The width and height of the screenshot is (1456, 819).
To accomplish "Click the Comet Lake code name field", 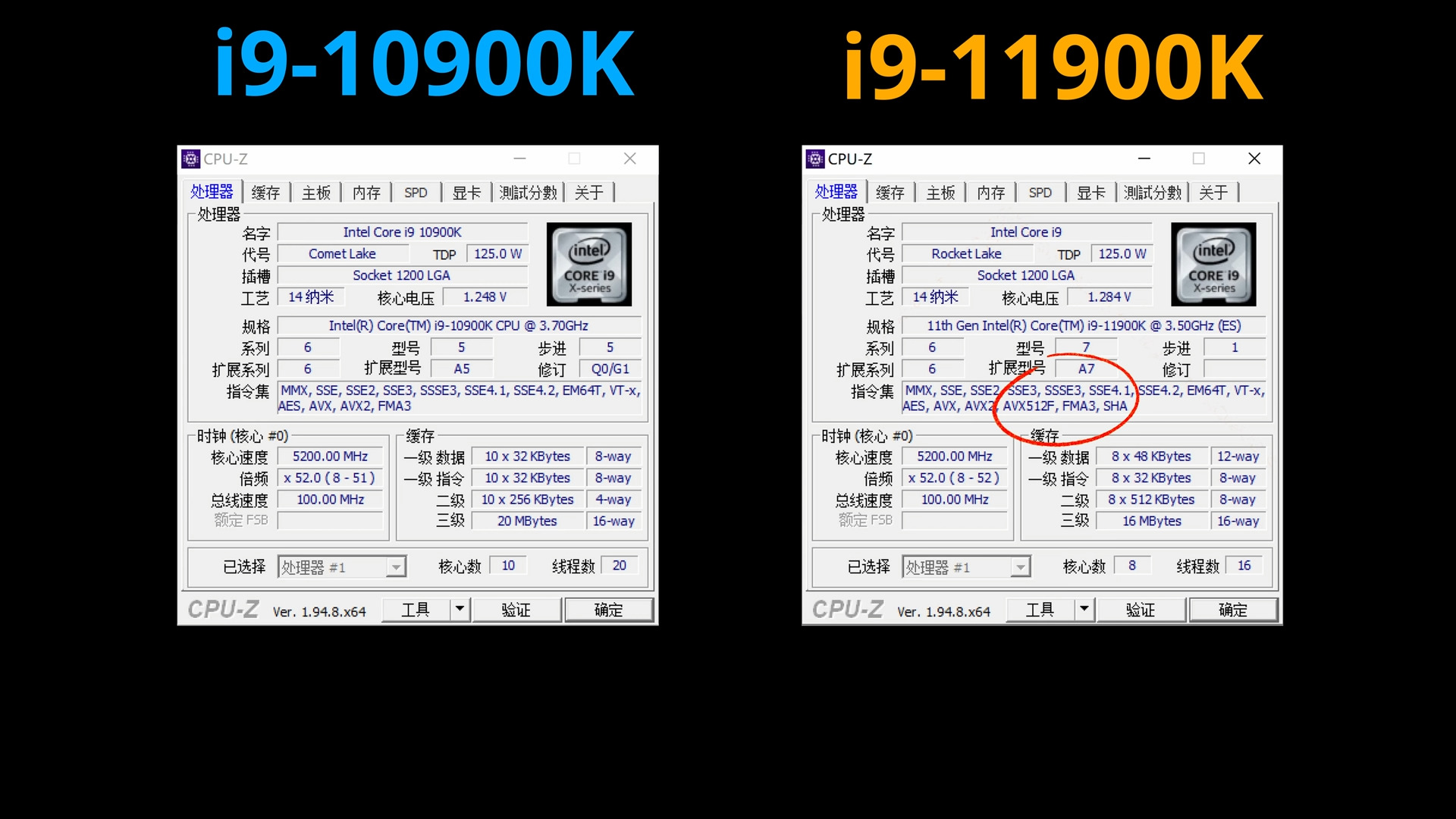I will point(342,254).
